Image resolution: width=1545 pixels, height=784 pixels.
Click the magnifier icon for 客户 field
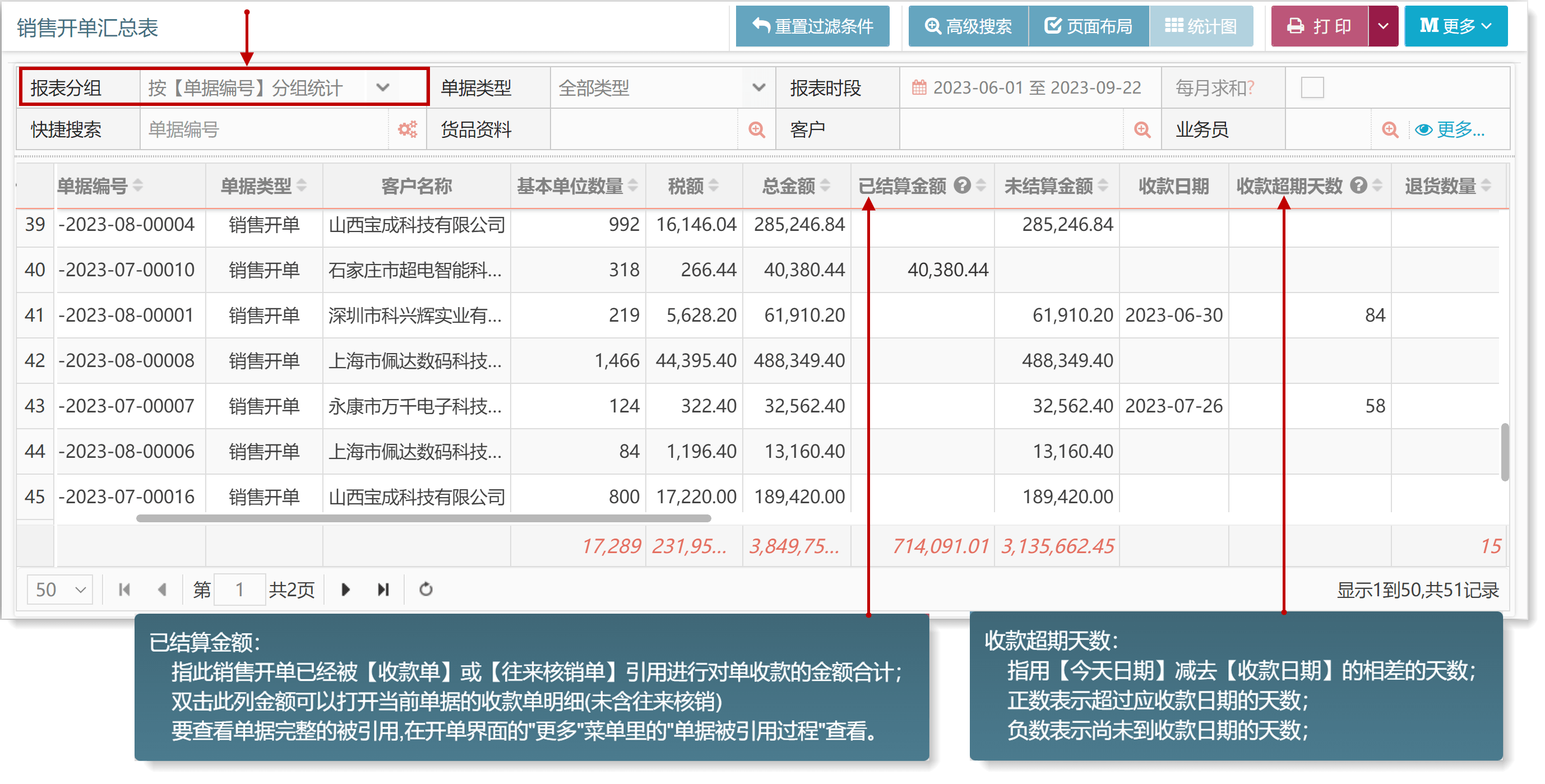[x=1142, y=129]
